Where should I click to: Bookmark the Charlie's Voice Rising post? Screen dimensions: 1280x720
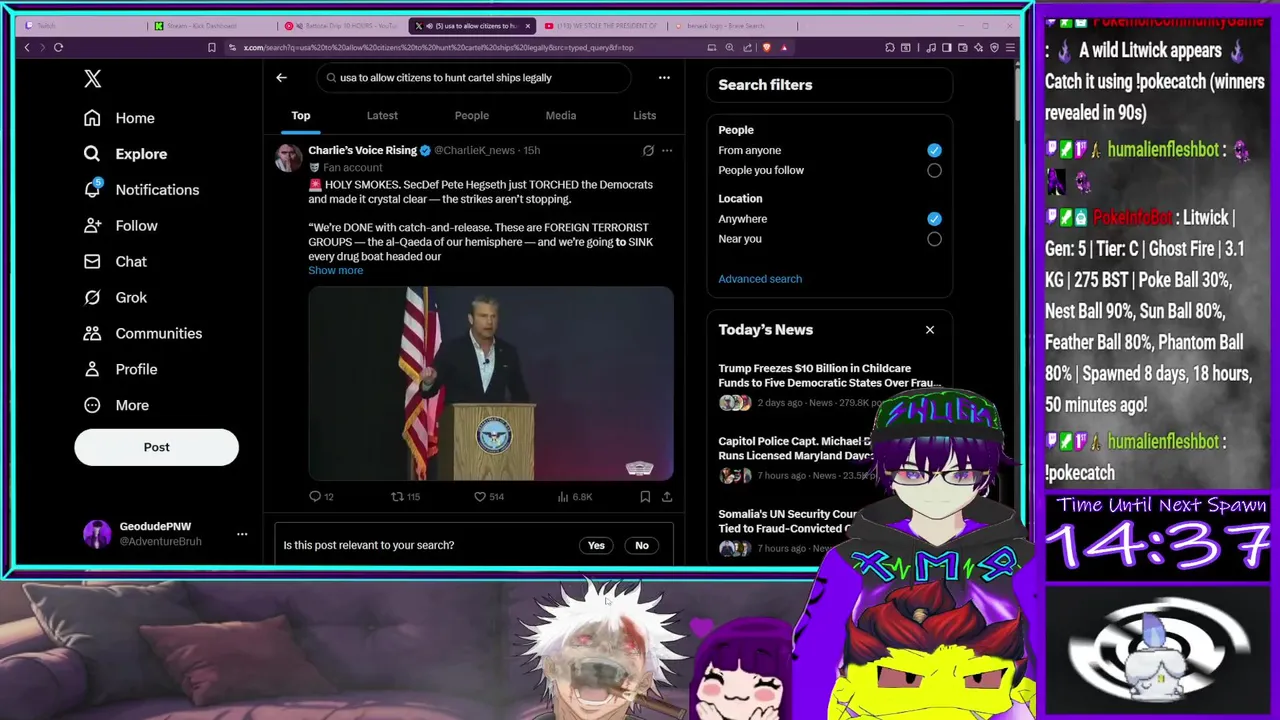click(645, 497)
